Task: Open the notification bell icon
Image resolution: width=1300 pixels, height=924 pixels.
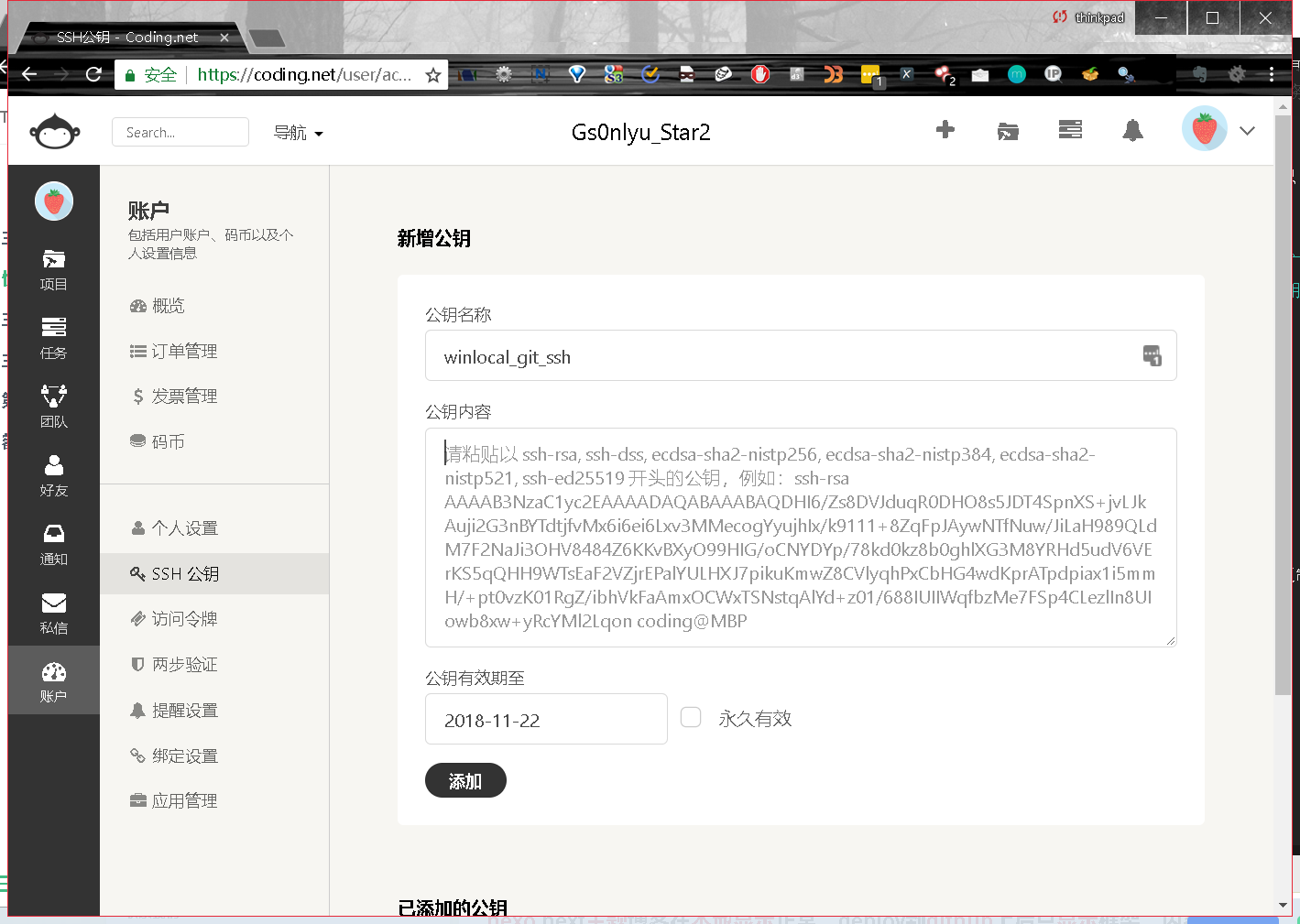Action: 1132,131
